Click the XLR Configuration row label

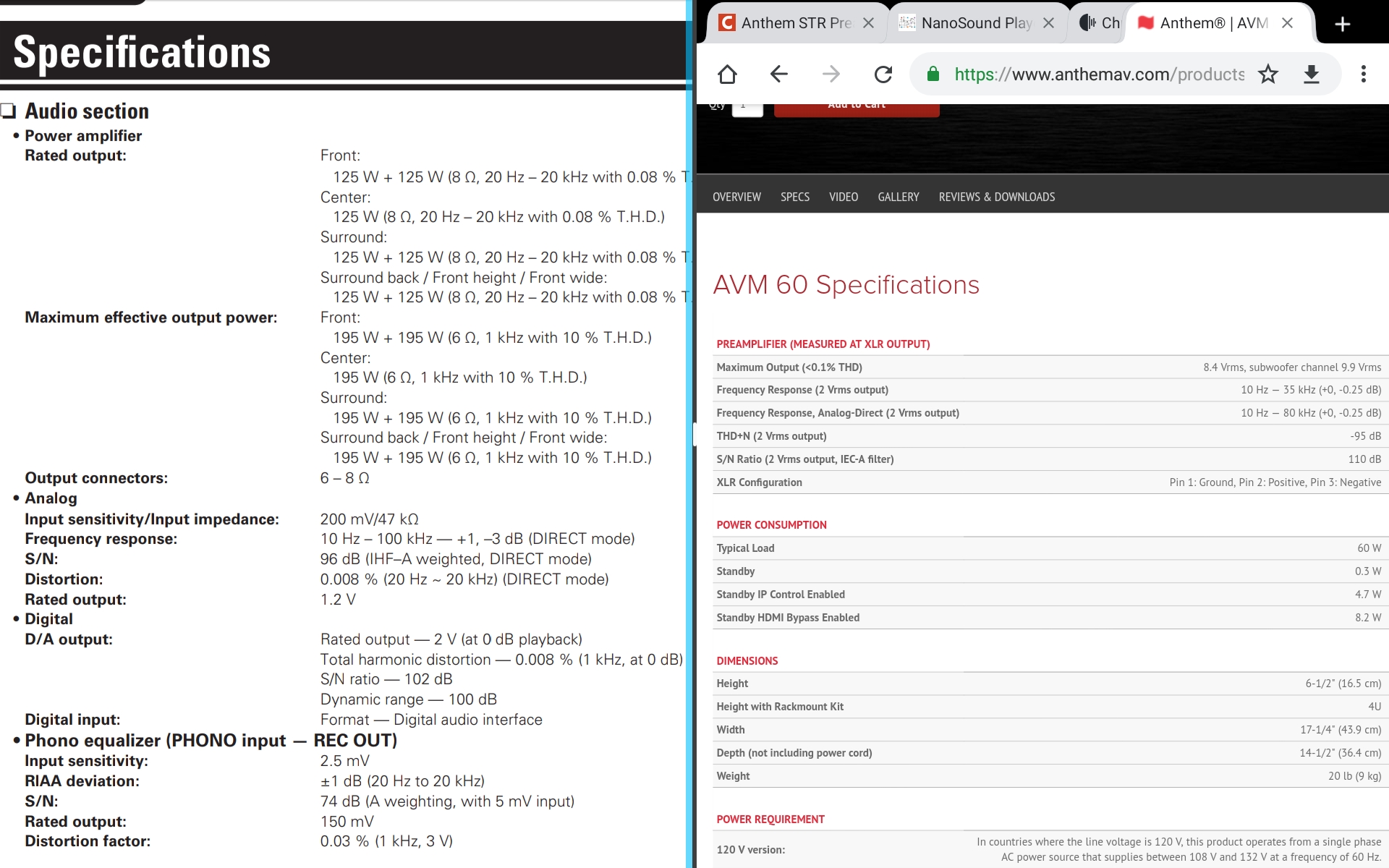coord(759,482)
